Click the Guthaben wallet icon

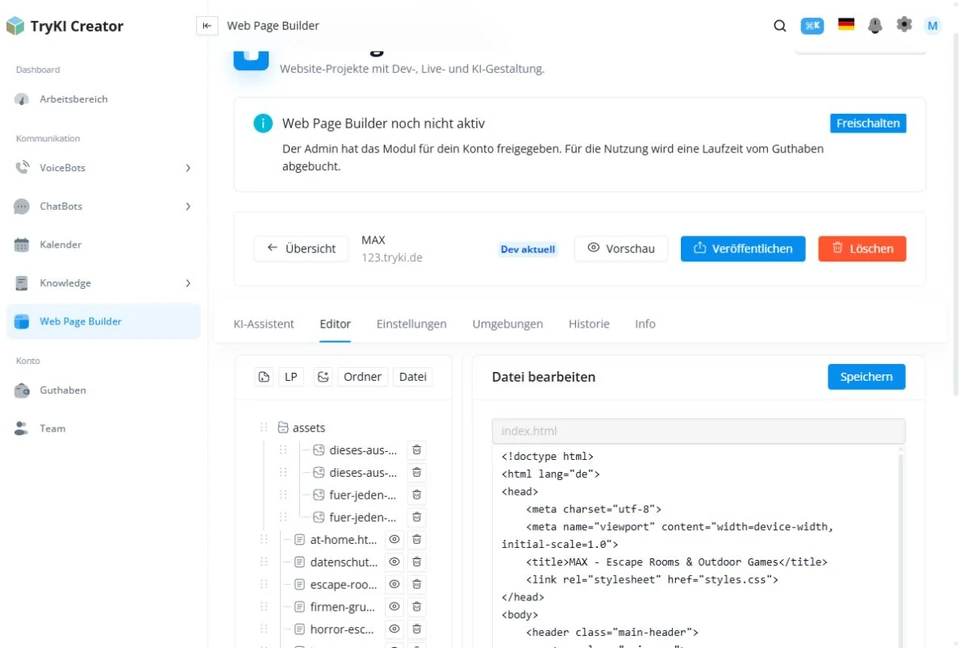point(21,390)
